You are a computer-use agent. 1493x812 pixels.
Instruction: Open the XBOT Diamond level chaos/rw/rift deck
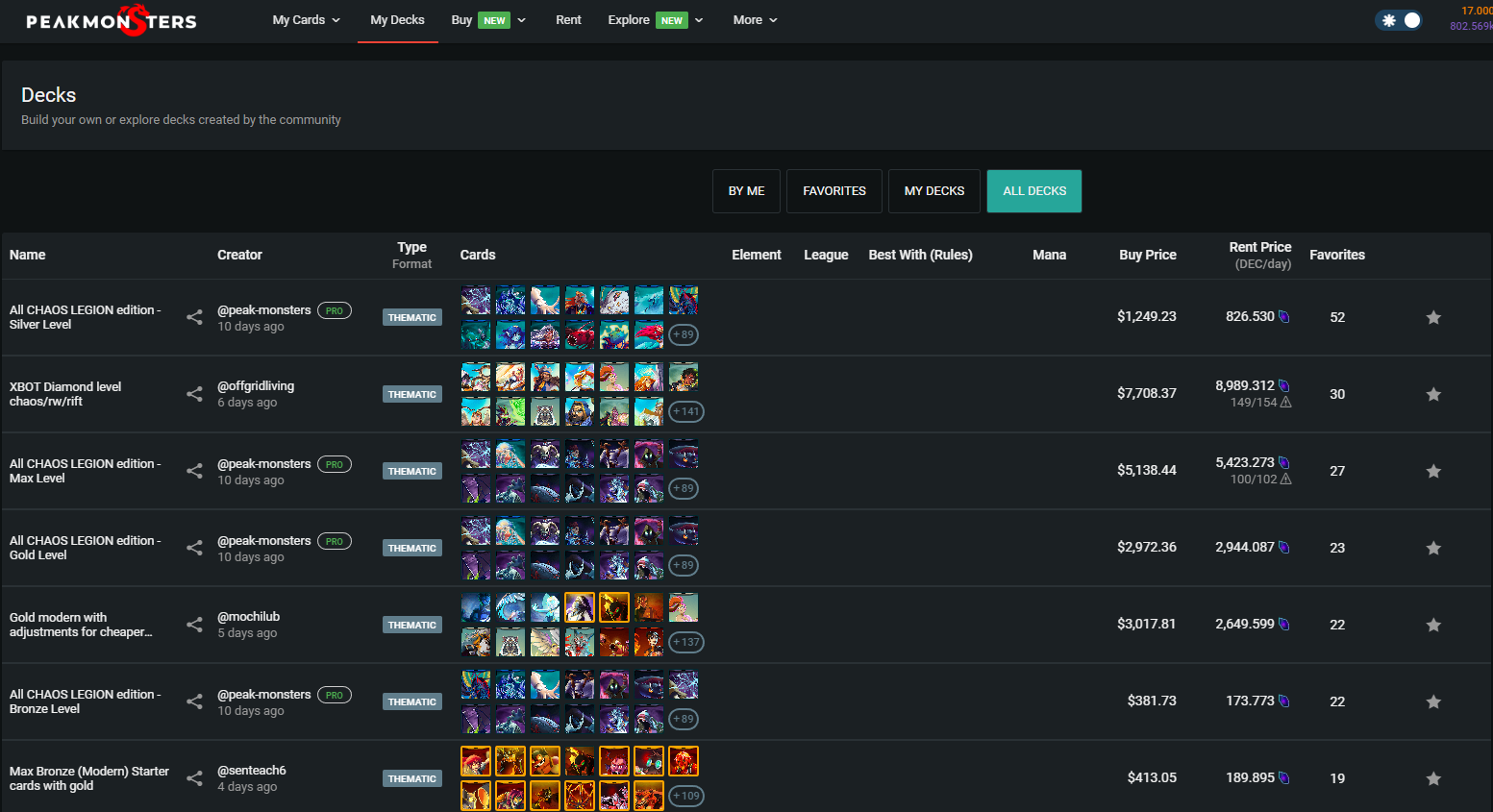pos(65,394)
